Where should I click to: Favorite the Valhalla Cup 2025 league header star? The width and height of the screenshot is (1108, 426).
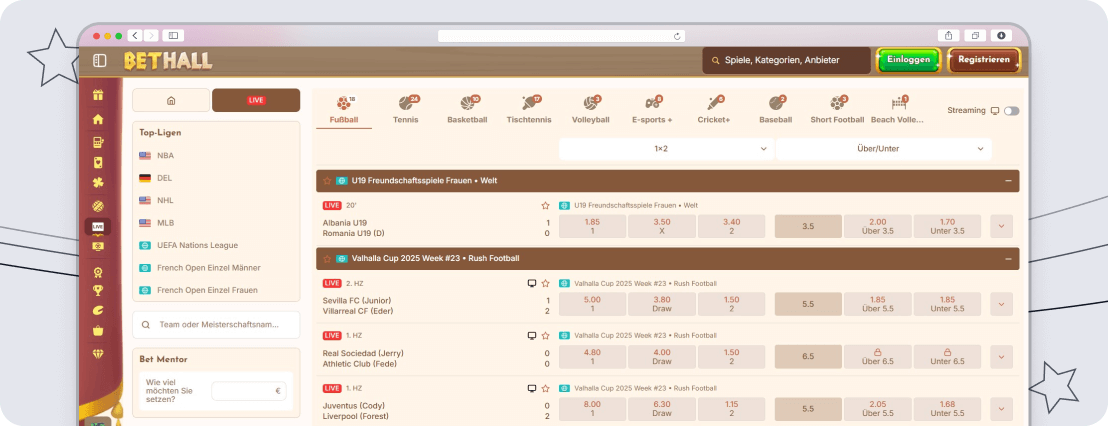[x=327, y=259]
